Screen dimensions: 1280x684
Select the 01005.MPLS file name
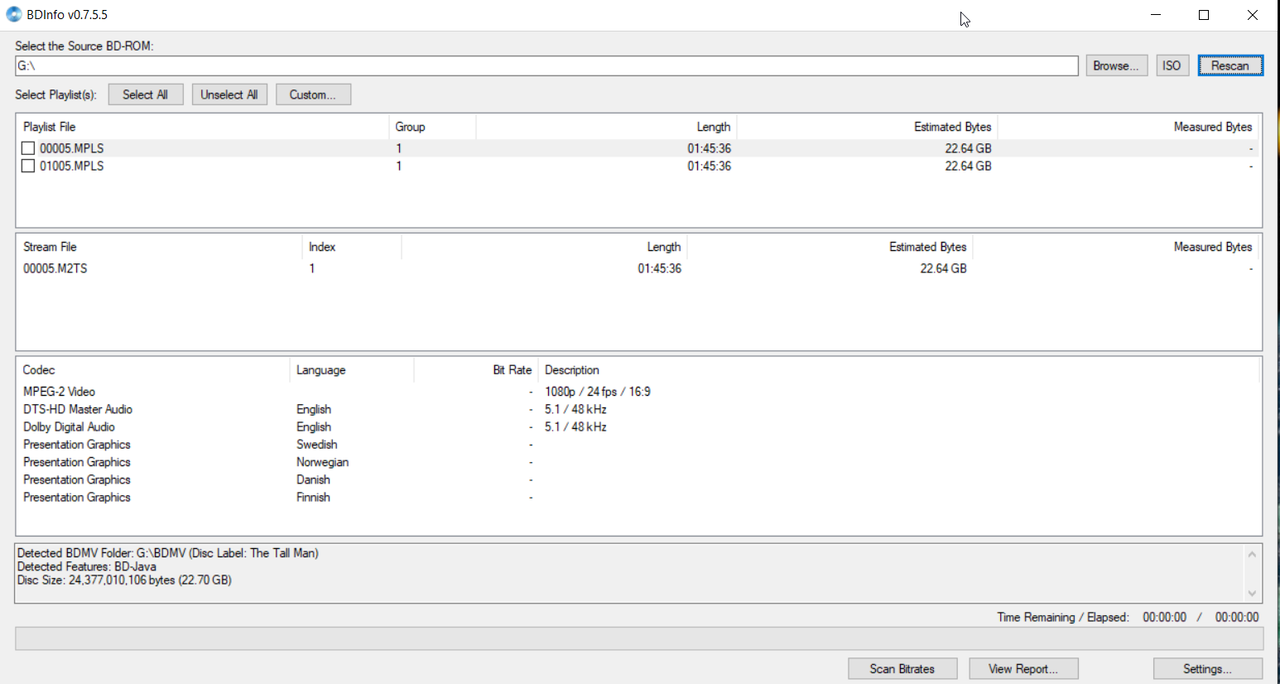pos(71,167)
